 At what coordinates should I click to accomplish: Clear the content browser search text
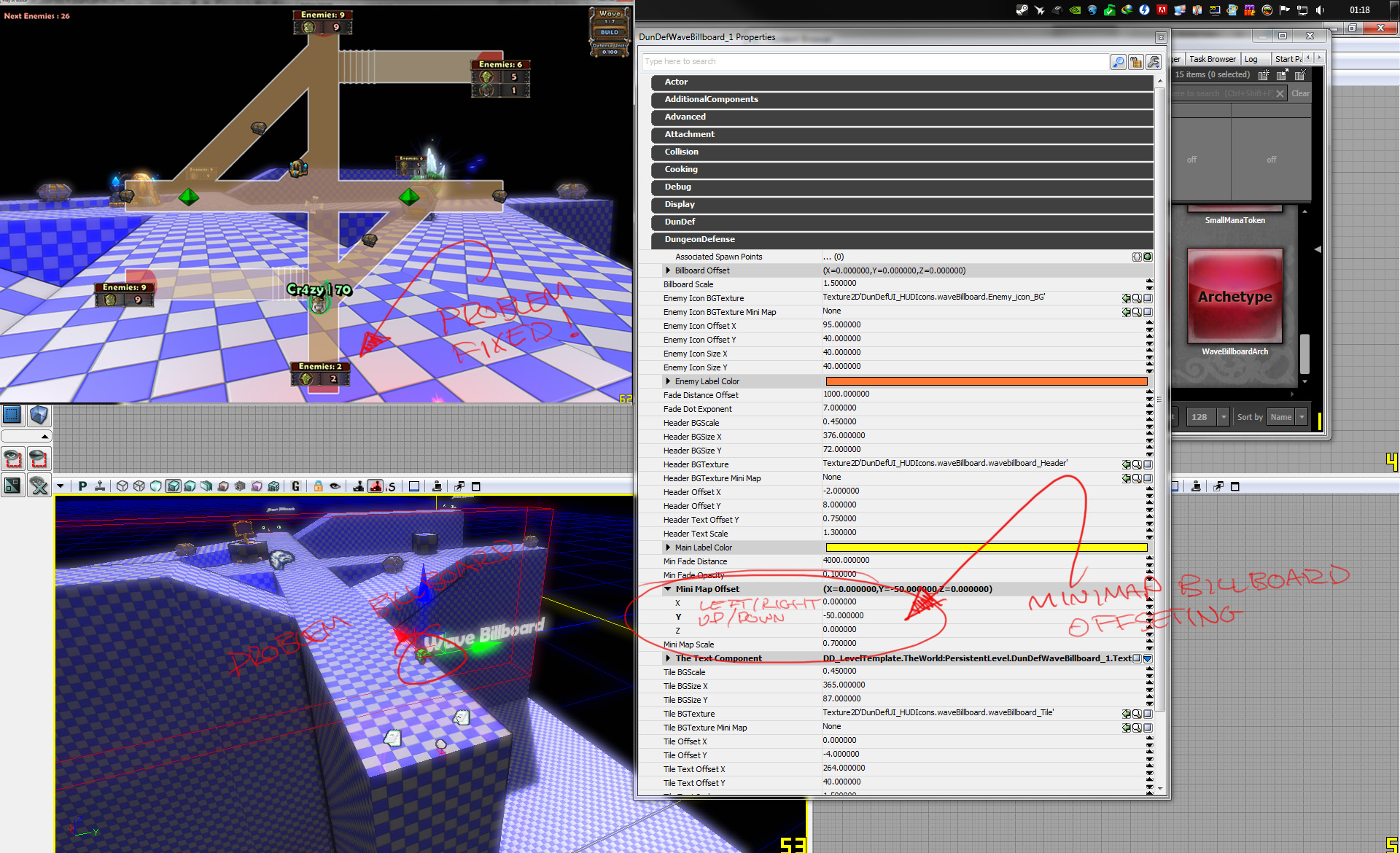pyautogui.click(x=1280, y=93)
